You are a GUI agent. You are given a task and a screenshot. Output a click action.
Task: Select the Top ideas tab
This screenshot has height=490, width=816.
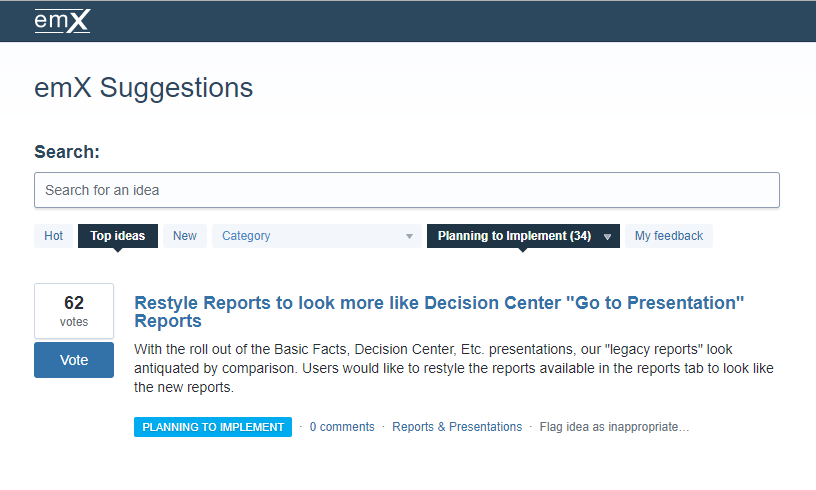118,236
